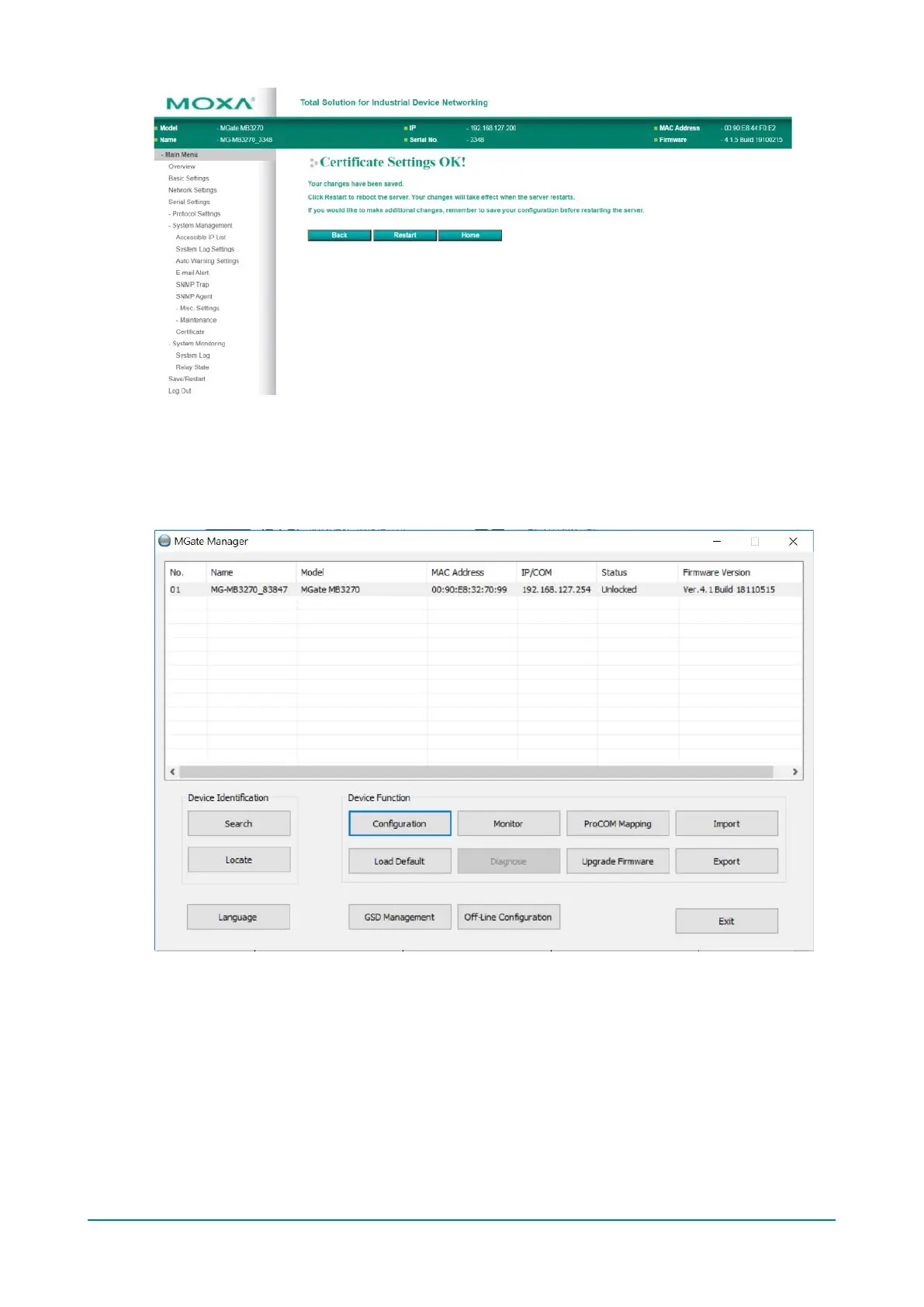Open Auto Warning Settings menu entry
This screenshot has width=924, height=1307.
coord(207,261)
